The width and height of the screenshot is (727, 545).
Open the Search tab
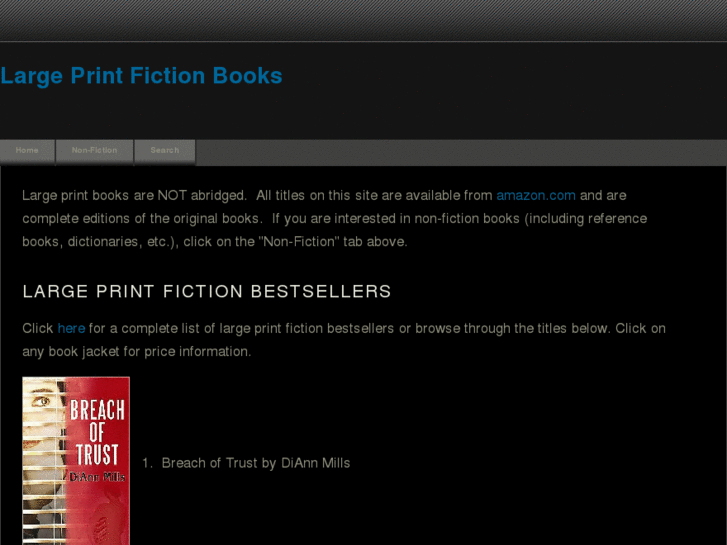click(165, 150)
